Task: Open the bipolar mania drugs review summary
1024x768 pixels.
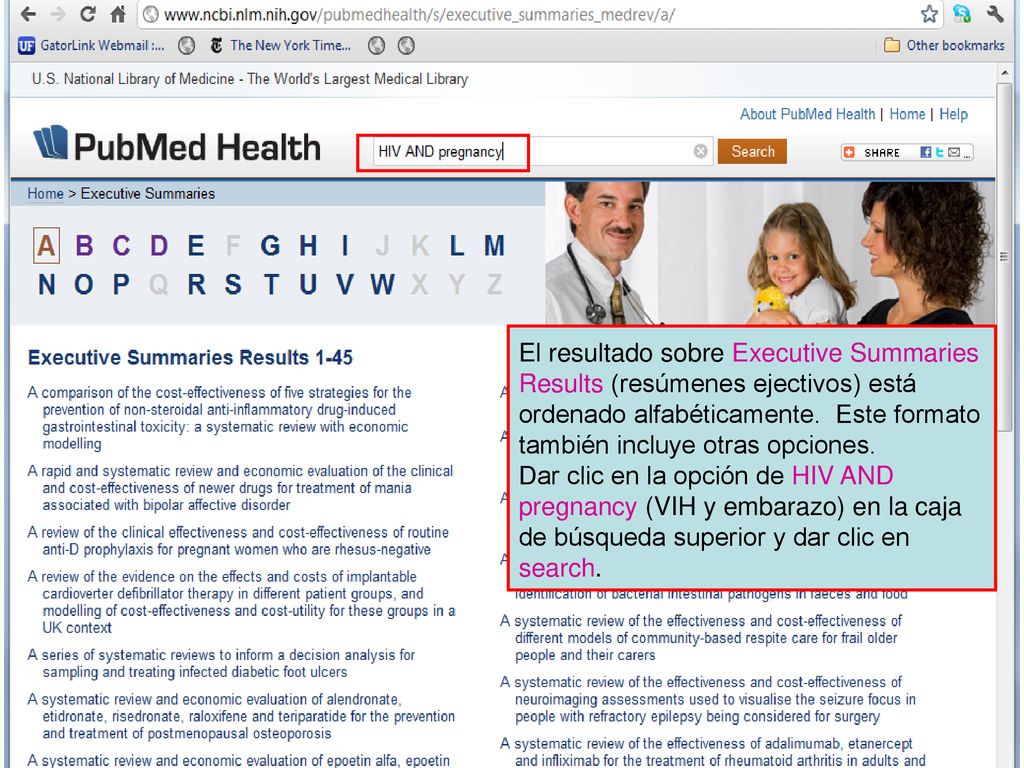Action: point(240,488)
